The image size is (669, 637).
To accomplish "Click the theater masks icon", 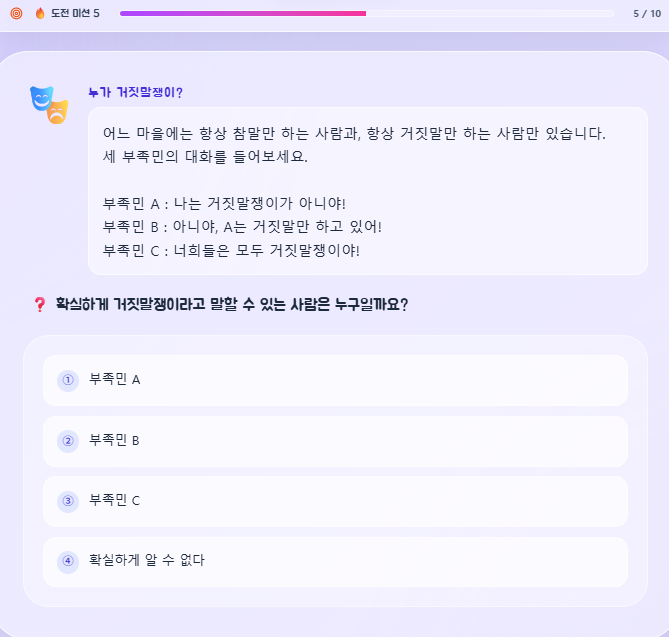I will click(x=49, y=105).
